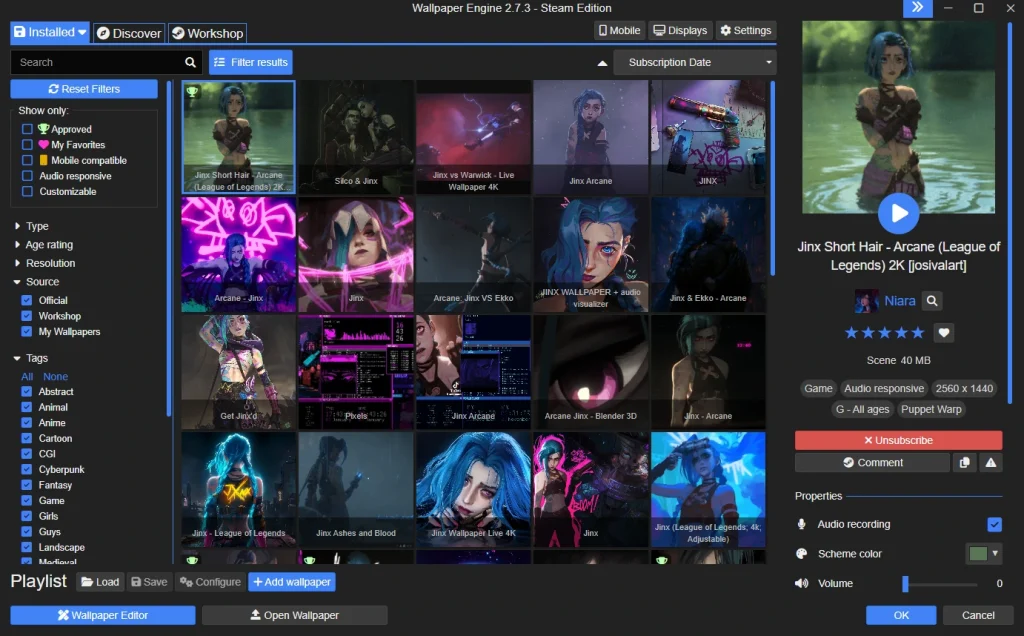Select the Get Jinx'd wallpaper
This screenshot has height=636, width=1024.
coord(238,372)
